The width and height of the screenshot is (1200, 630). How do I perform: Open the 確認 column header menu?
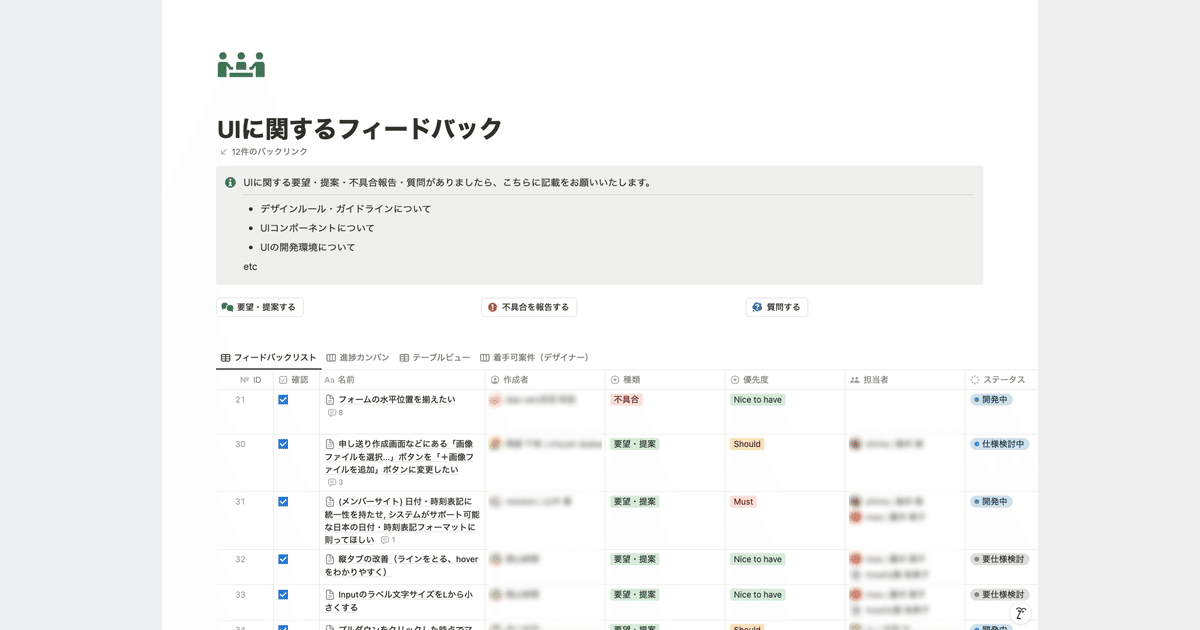[296, 380]
